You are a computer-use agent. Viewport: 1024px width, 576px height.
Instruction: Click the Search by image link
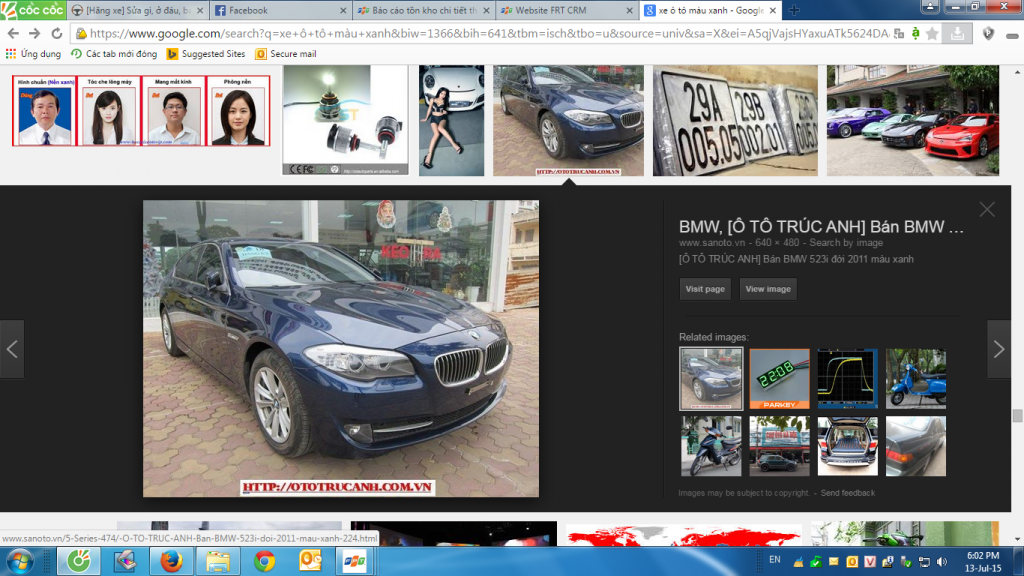pyautogui.click(x=846, y=242)
